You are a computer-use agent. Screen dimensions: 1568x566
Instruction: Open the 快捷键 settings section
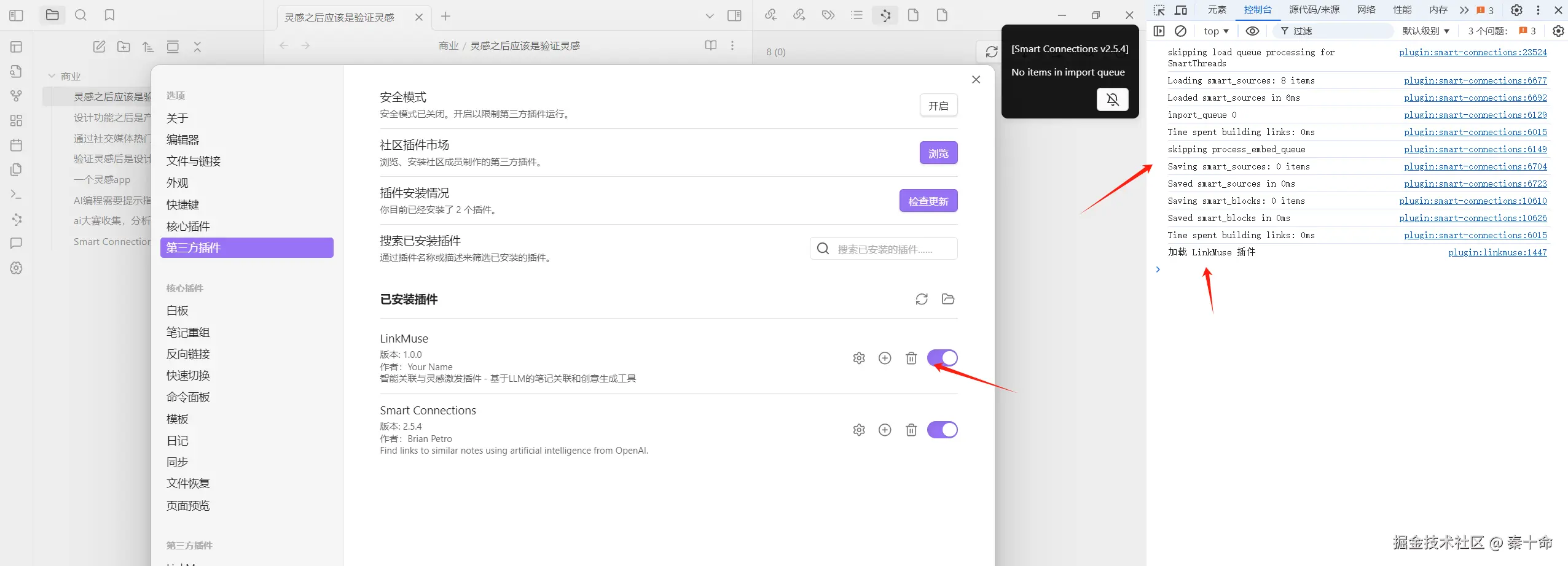247,204
